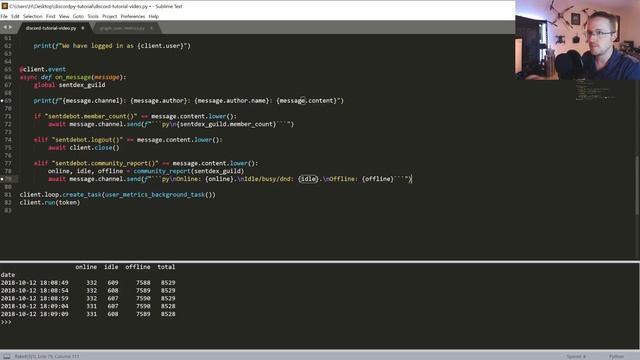
Task: Click 'await client.close()' line
Action: tap(84, 148)
